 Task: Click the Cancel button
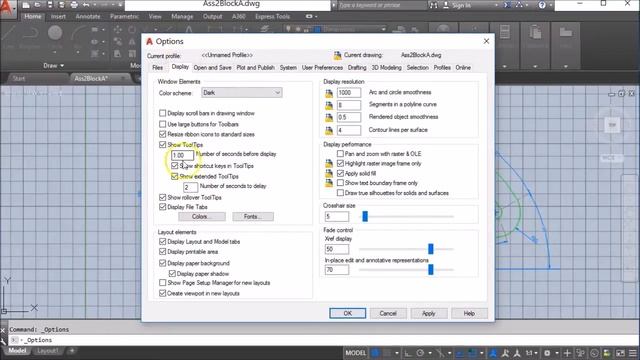(388, 313)
